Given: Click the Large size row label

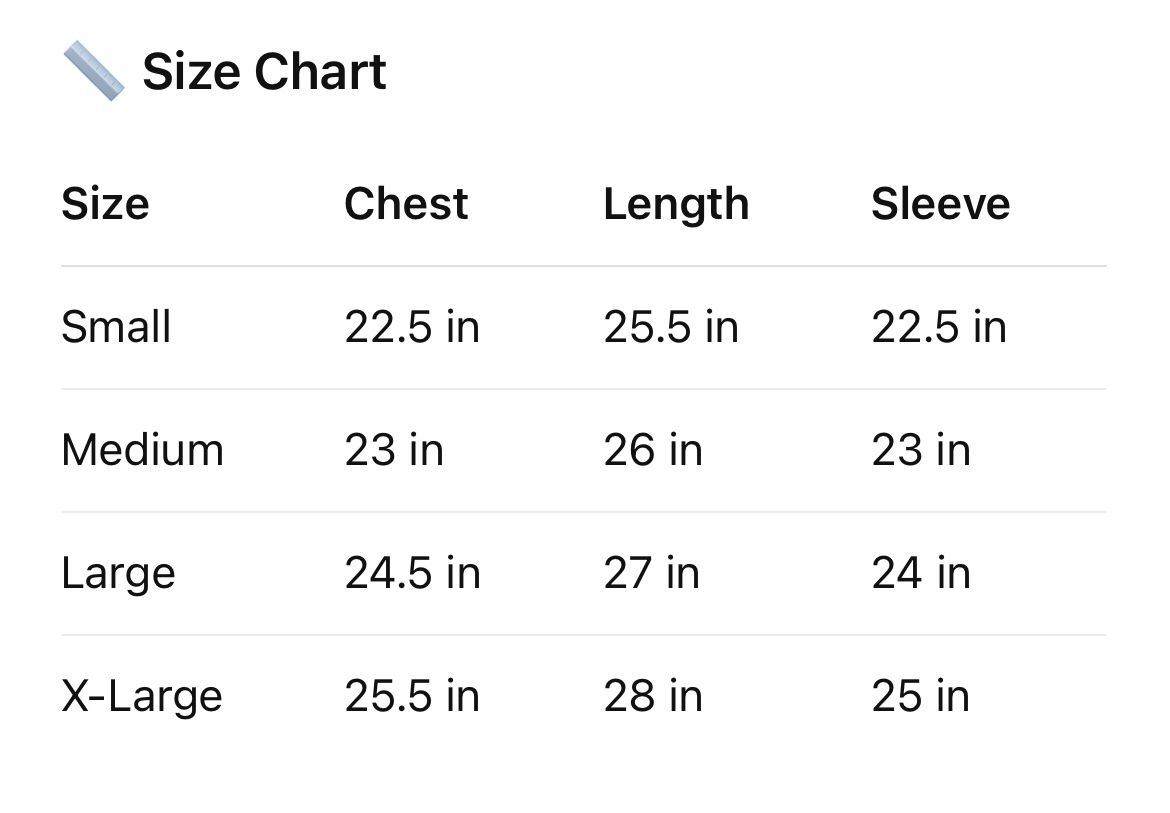Looking at the screenshot, I should tap(118, 574).
